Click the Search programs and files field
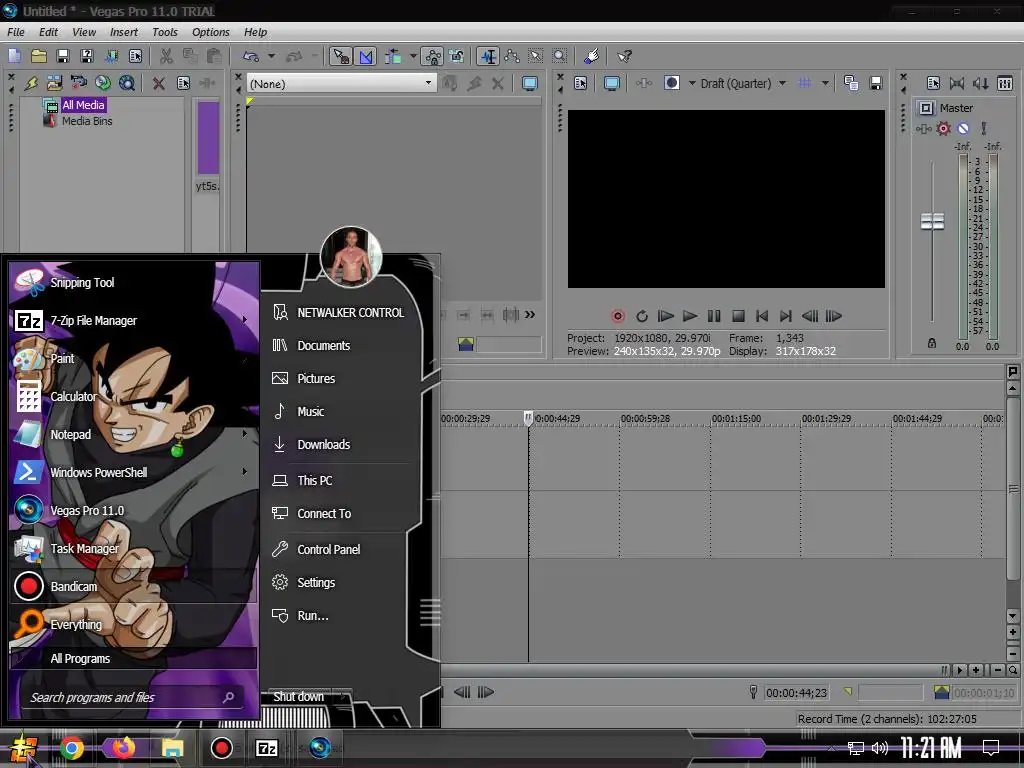The width and height of the screenshot is (1024, 768). [131, 697]
